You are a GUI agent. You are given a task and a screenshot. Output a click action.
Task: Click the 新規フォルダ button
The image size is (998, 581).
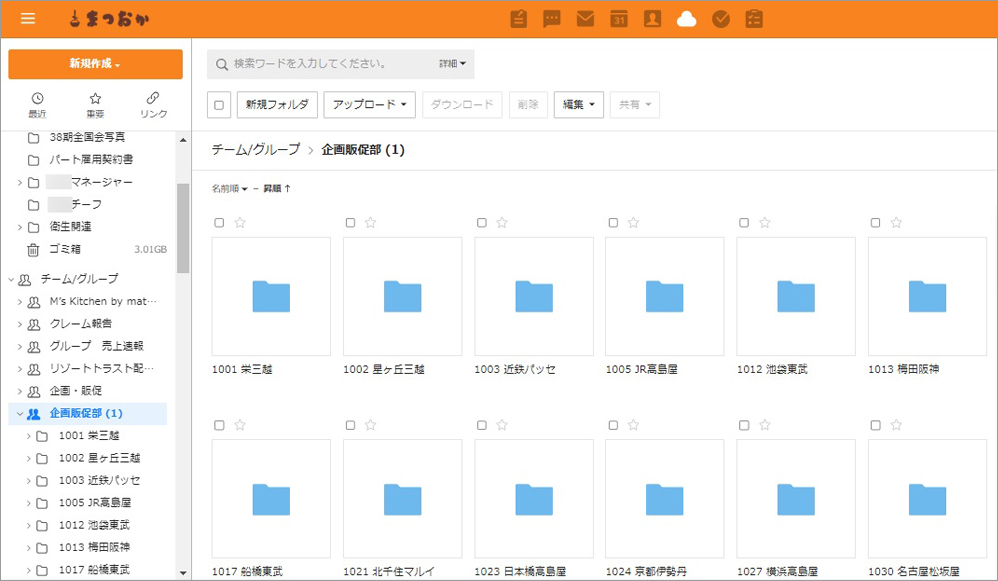click(x=277, y=105)
